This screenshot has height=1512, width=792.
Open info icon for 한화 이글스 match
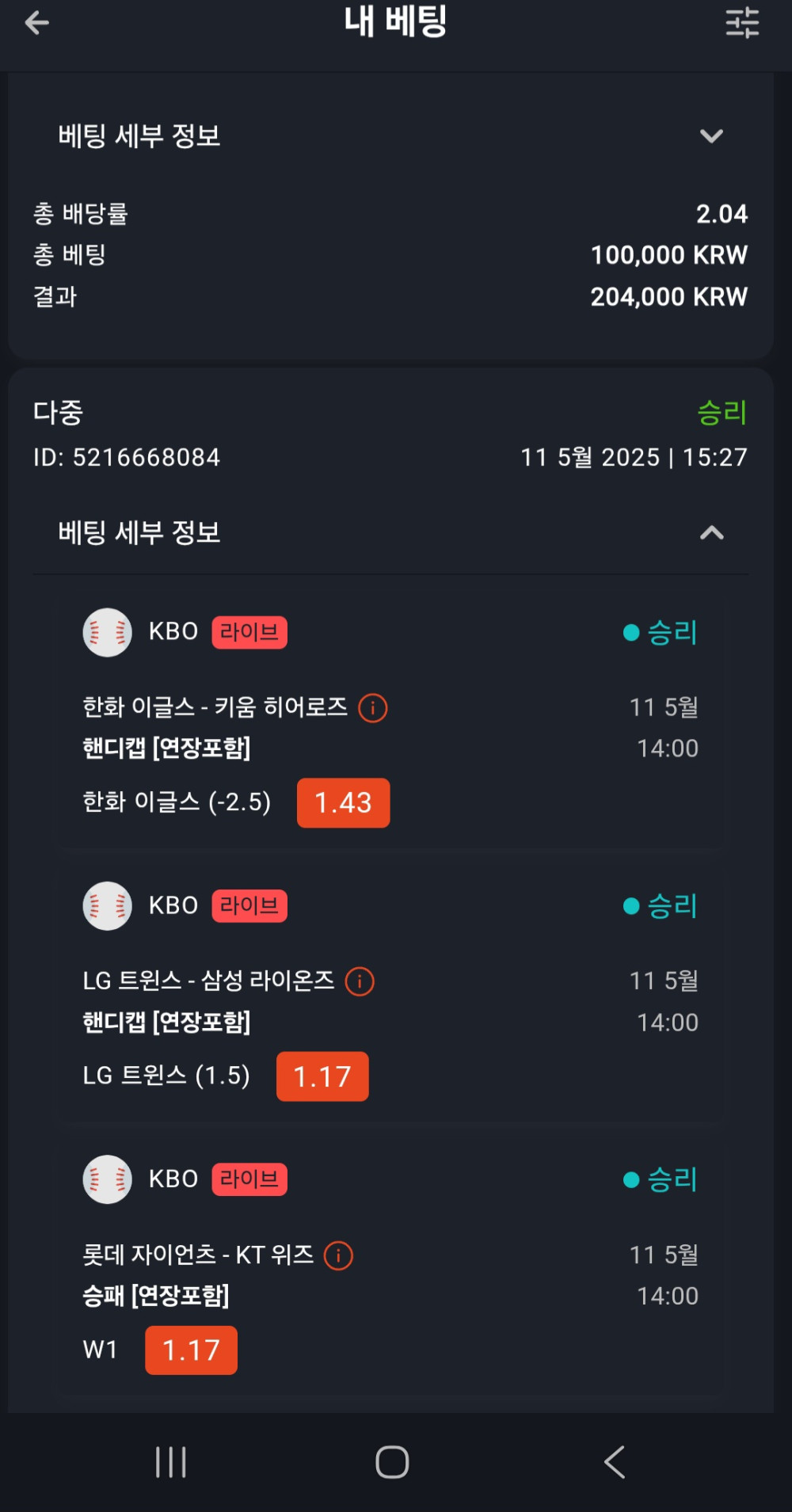click(373, 708)
